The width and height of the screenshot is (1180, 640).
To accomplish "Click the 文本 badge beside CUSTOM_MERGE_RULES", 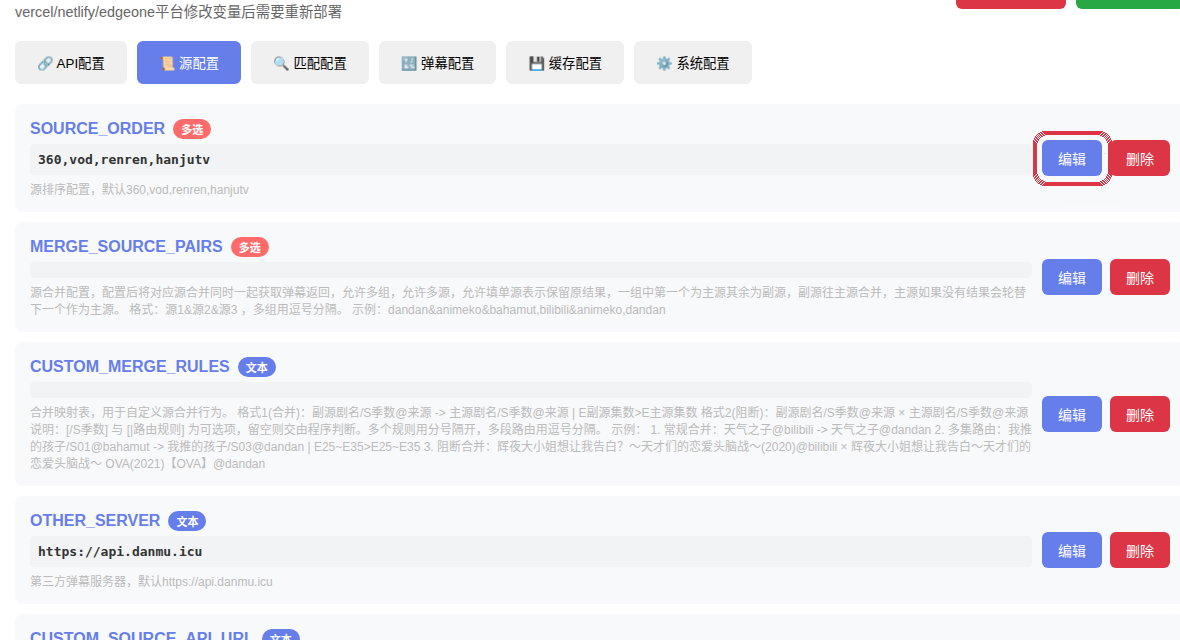I will pos(257,367).
